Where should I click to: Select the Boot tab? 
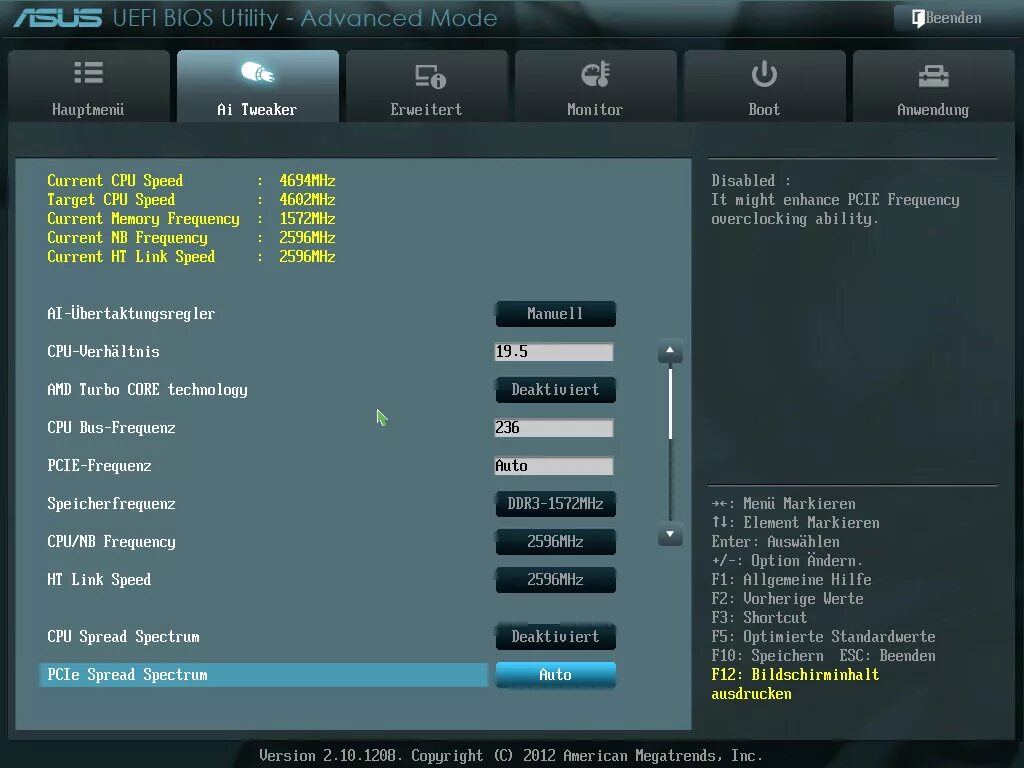(x=764, y=86)
